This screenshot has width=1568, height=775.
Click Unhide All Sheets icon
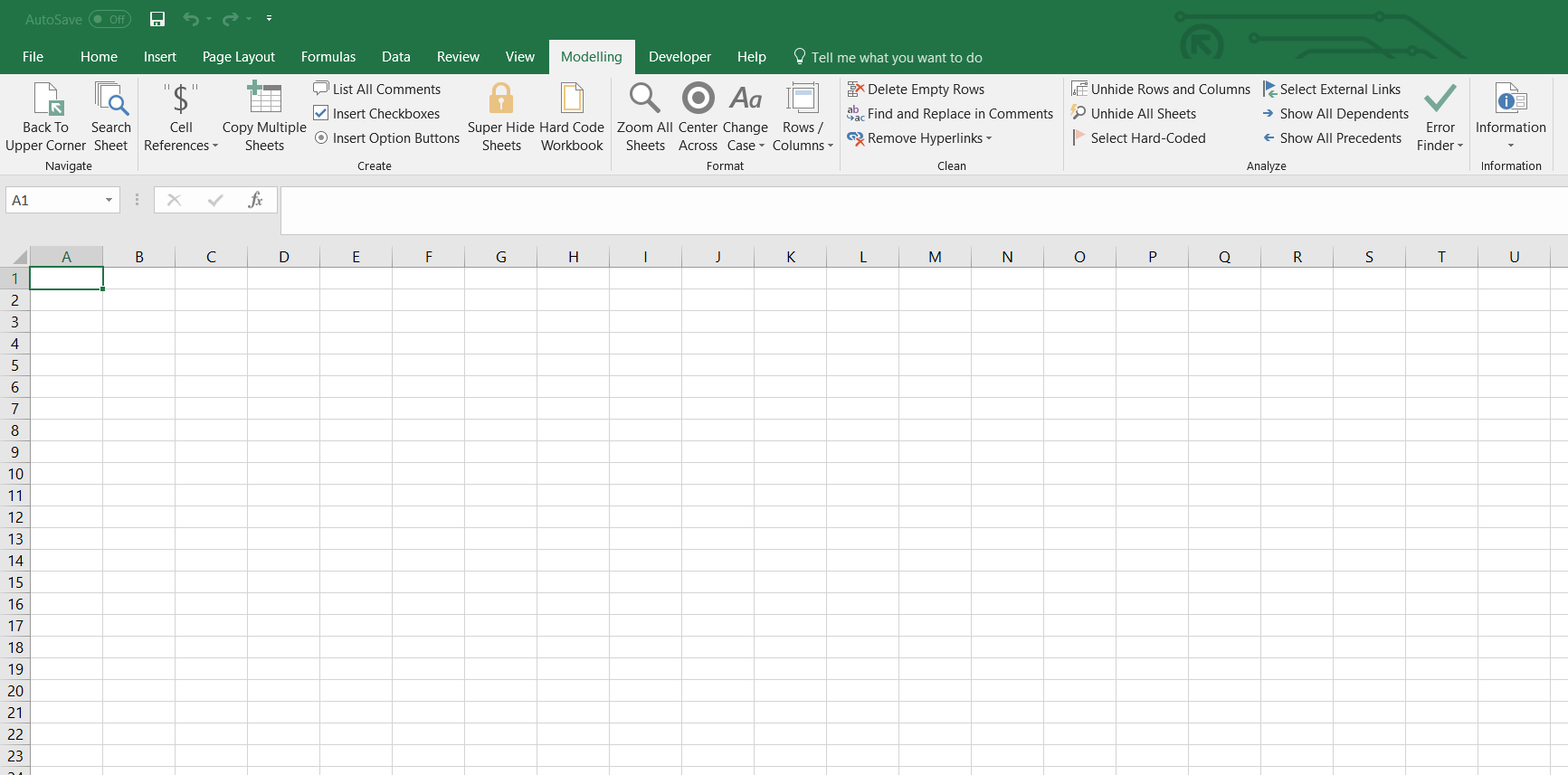coord(1079,113)
